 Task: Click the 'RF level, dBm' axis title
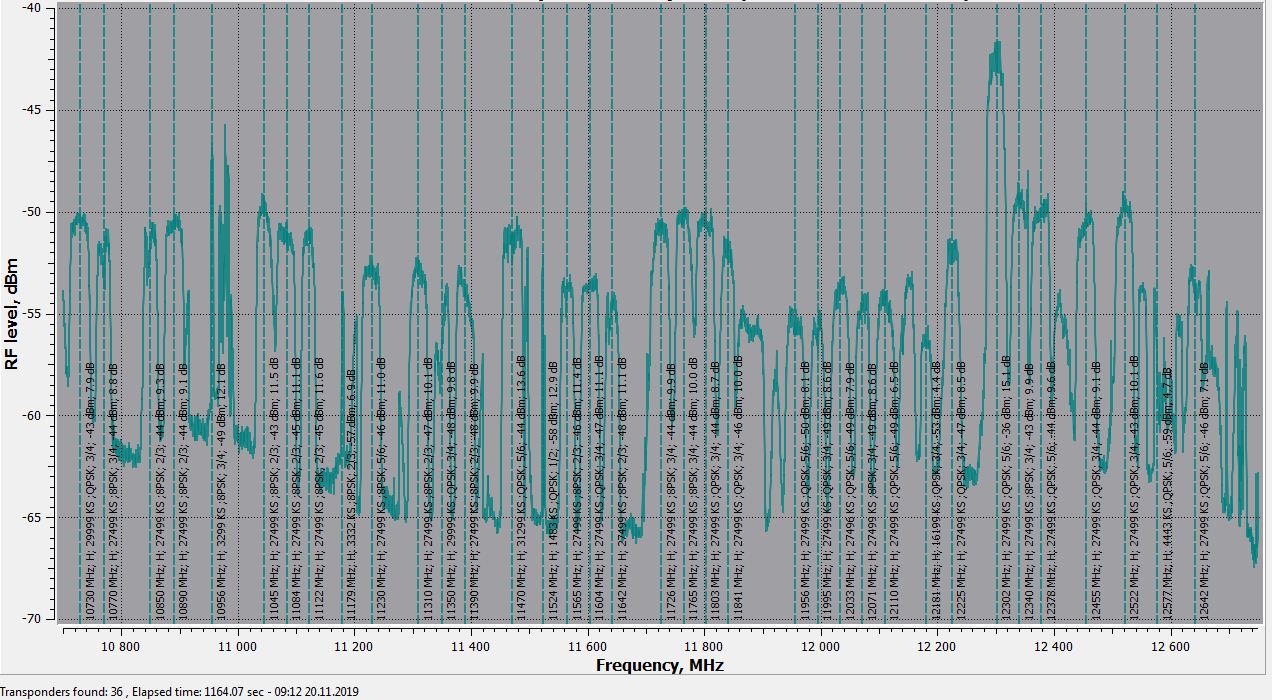12,313
